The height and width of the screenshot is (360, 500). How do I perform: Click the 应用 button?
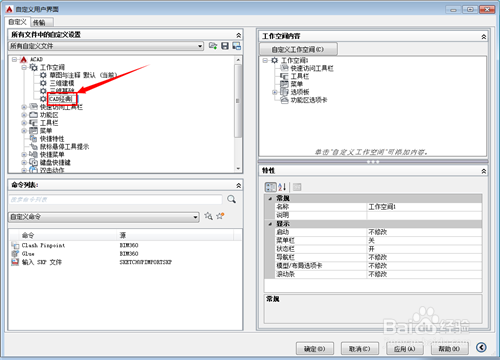[405, 349]
